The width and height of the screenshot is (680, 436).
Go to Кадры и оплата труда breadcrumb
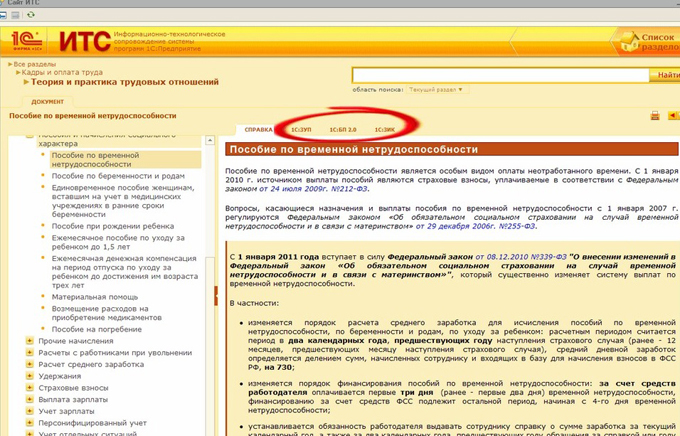[62, 72]
